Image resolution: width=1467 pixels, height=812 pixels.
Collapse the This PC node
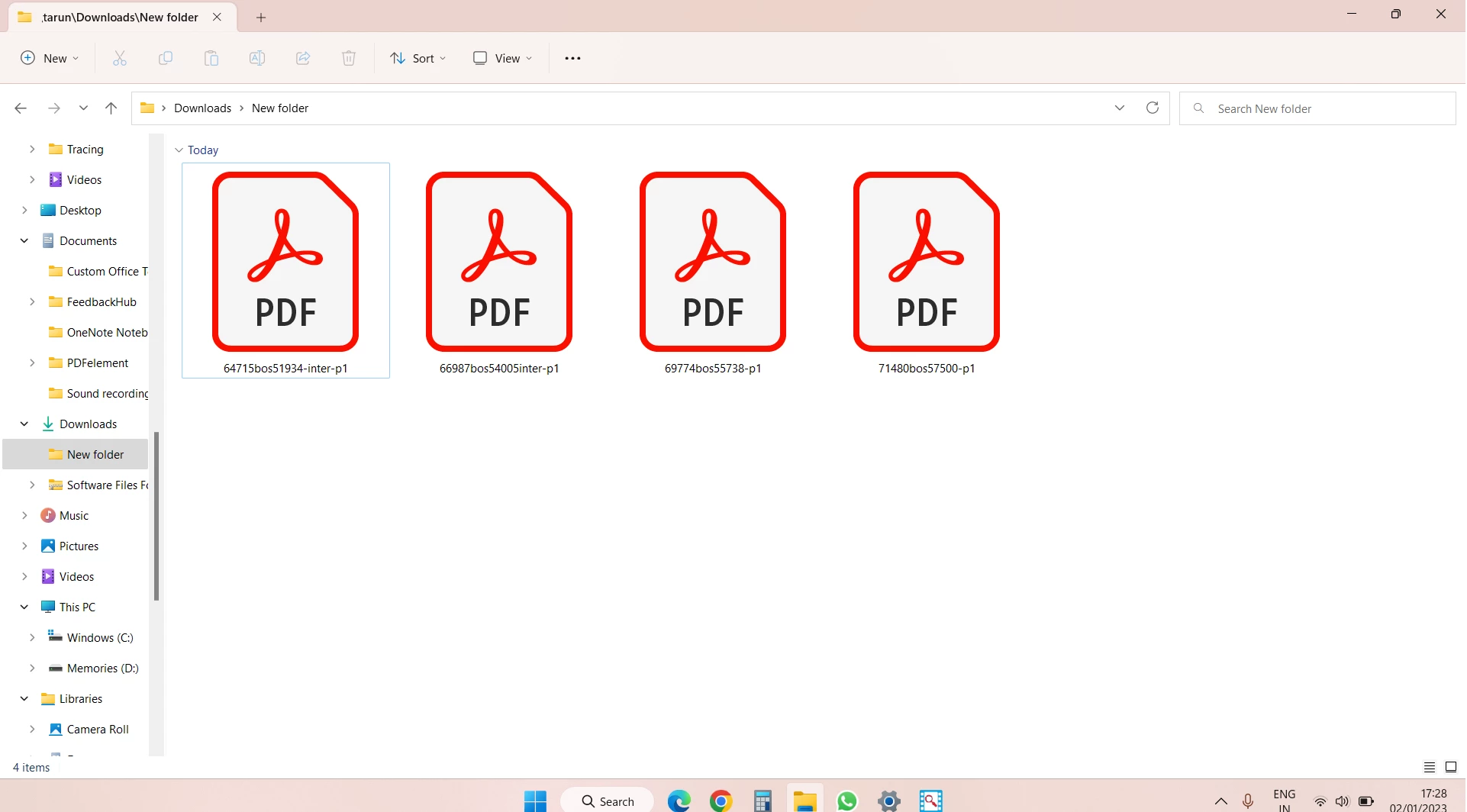pyautogui.click(x=24, y=607)
